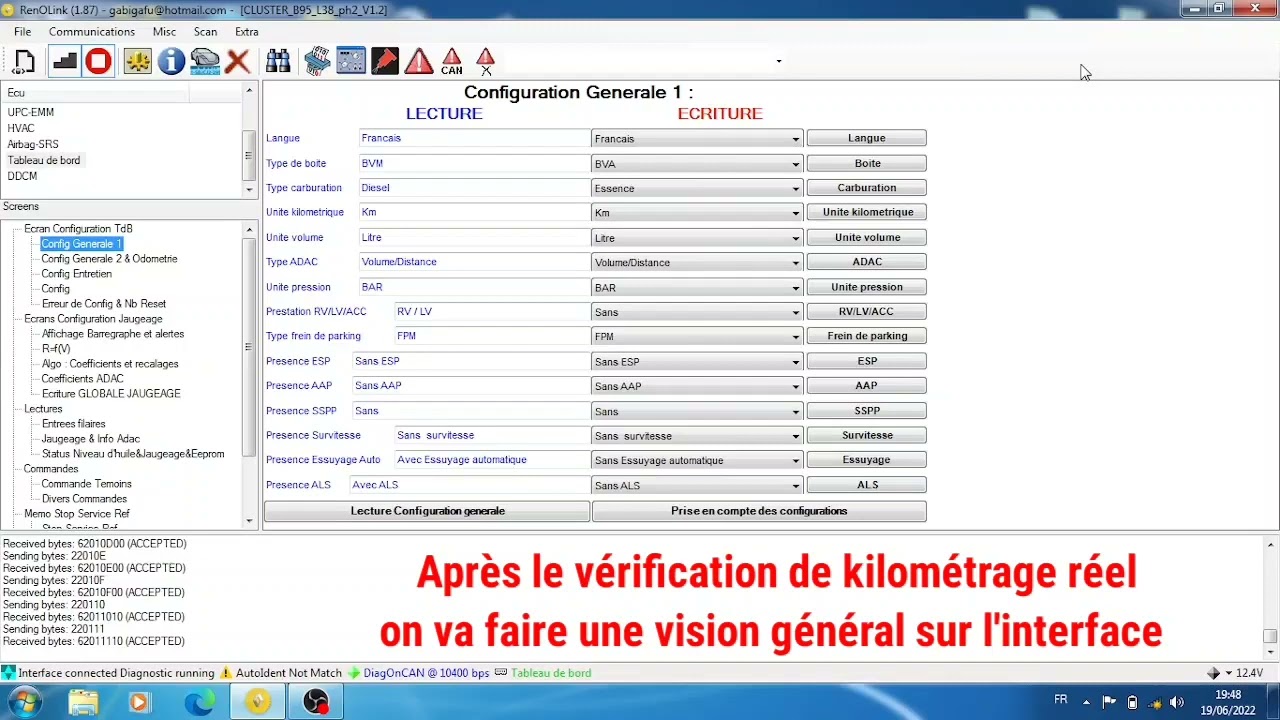Open the frein de parking FPM dropdown

click(697, 337)
